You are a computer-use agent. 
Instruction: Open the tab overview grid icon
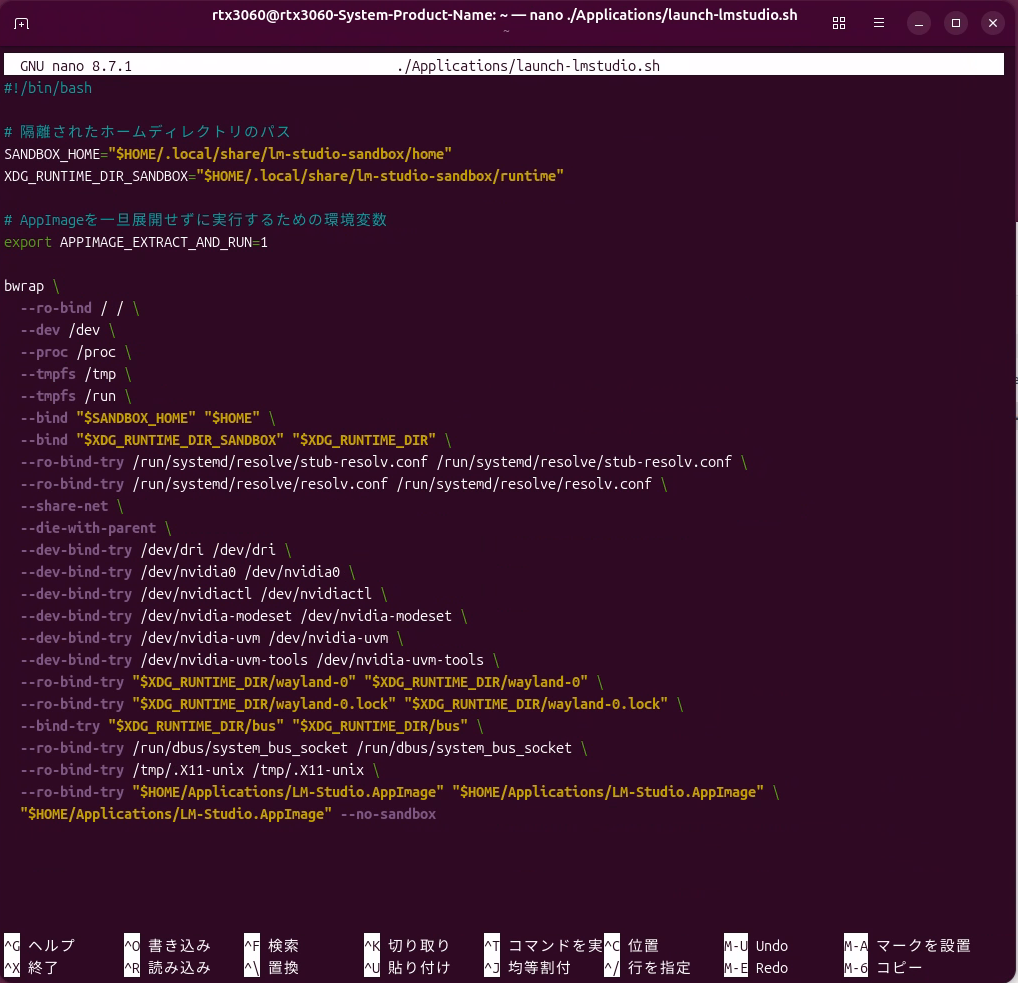pyautogui.click(x=839, y=23)
